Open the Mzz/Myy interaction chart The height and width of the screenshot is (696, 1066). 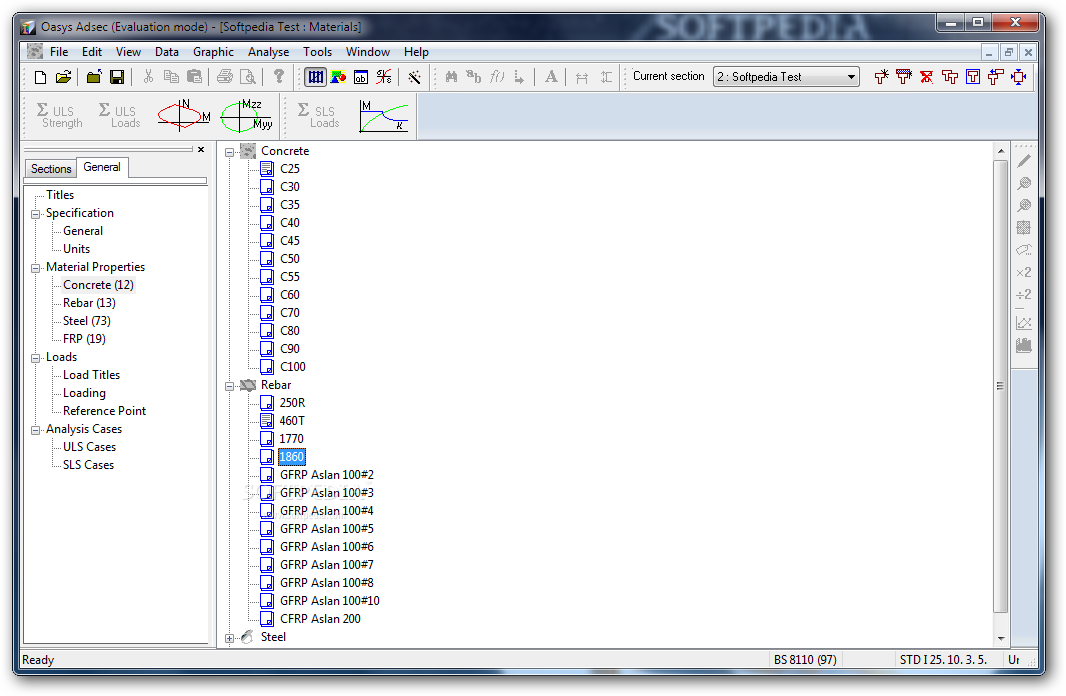coord(247,115)
